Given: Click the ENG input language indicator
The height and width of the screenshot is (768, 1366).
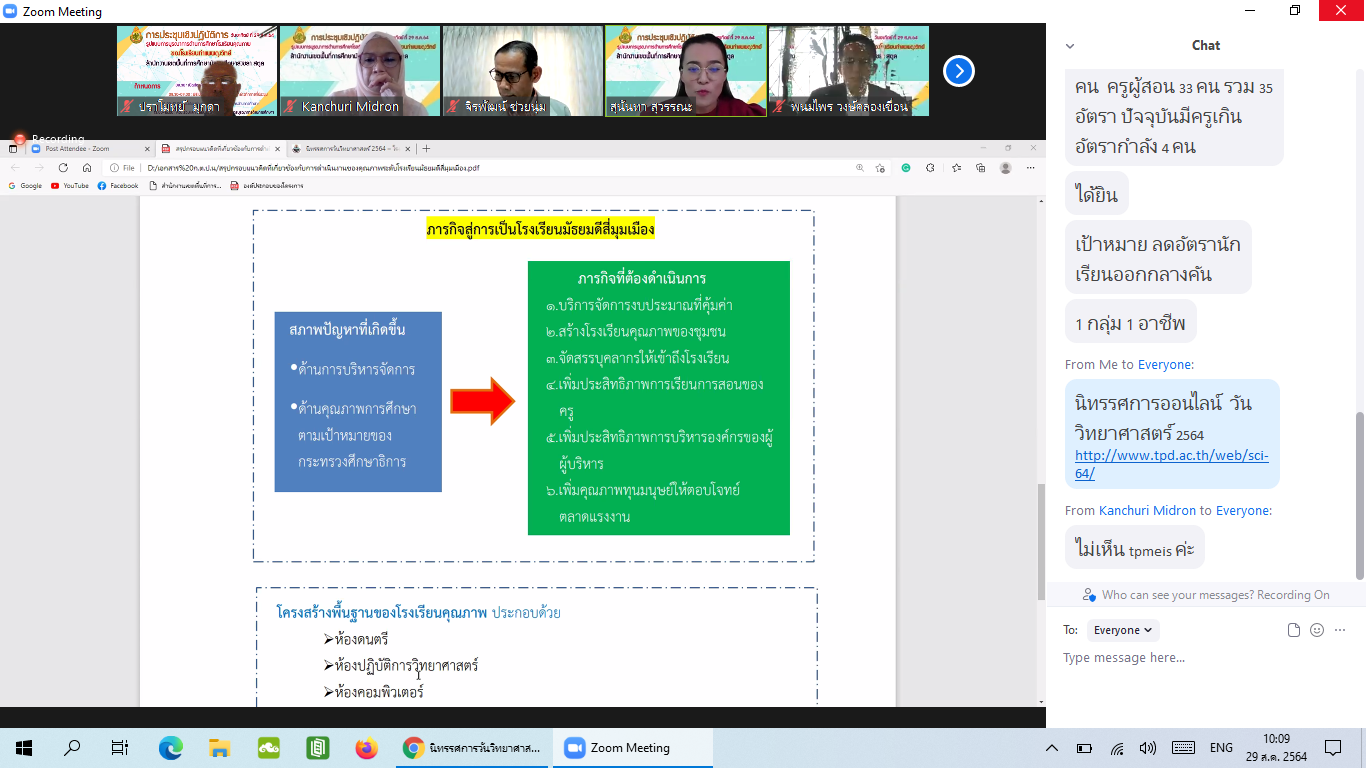Looking at the screenshot, I should coord(1221,748).
